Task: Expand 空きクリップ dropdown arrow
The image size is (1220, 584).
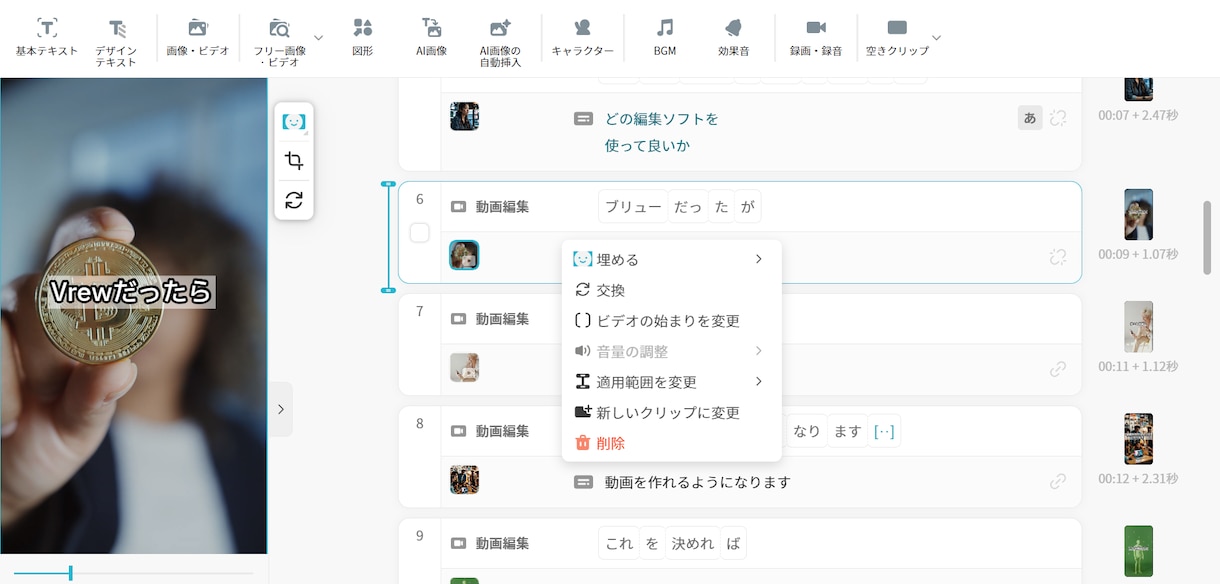Action: (x=936, y=37)
